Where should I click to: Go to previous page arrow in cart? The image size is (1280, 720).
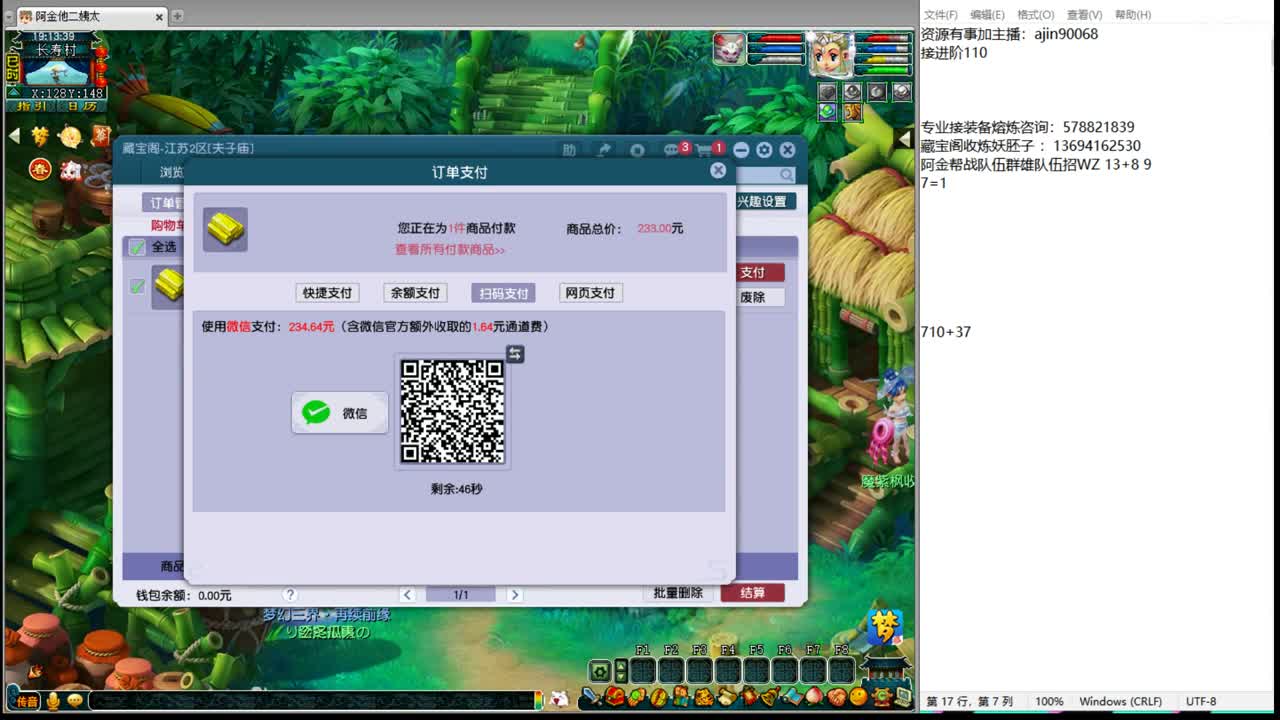click(407, 595)
